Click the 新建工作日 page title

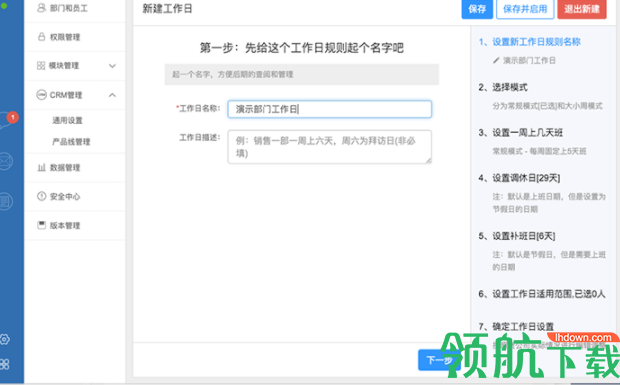(x=167, y=9)
